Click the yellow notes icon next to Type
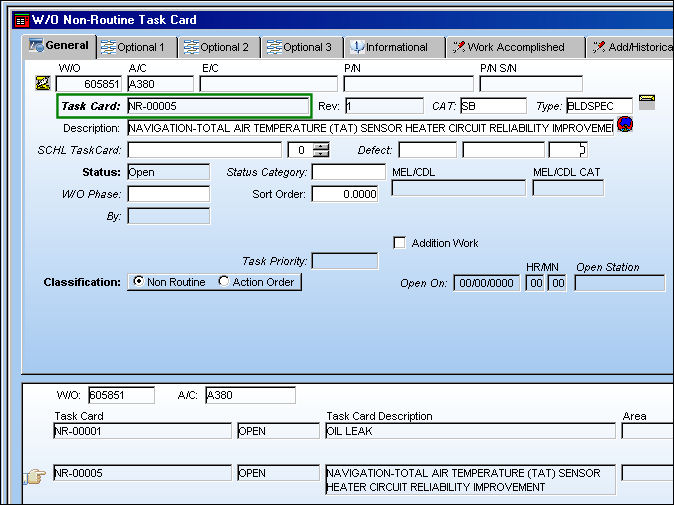The height and width of the screenshot is (505, 674). point(647,102)
